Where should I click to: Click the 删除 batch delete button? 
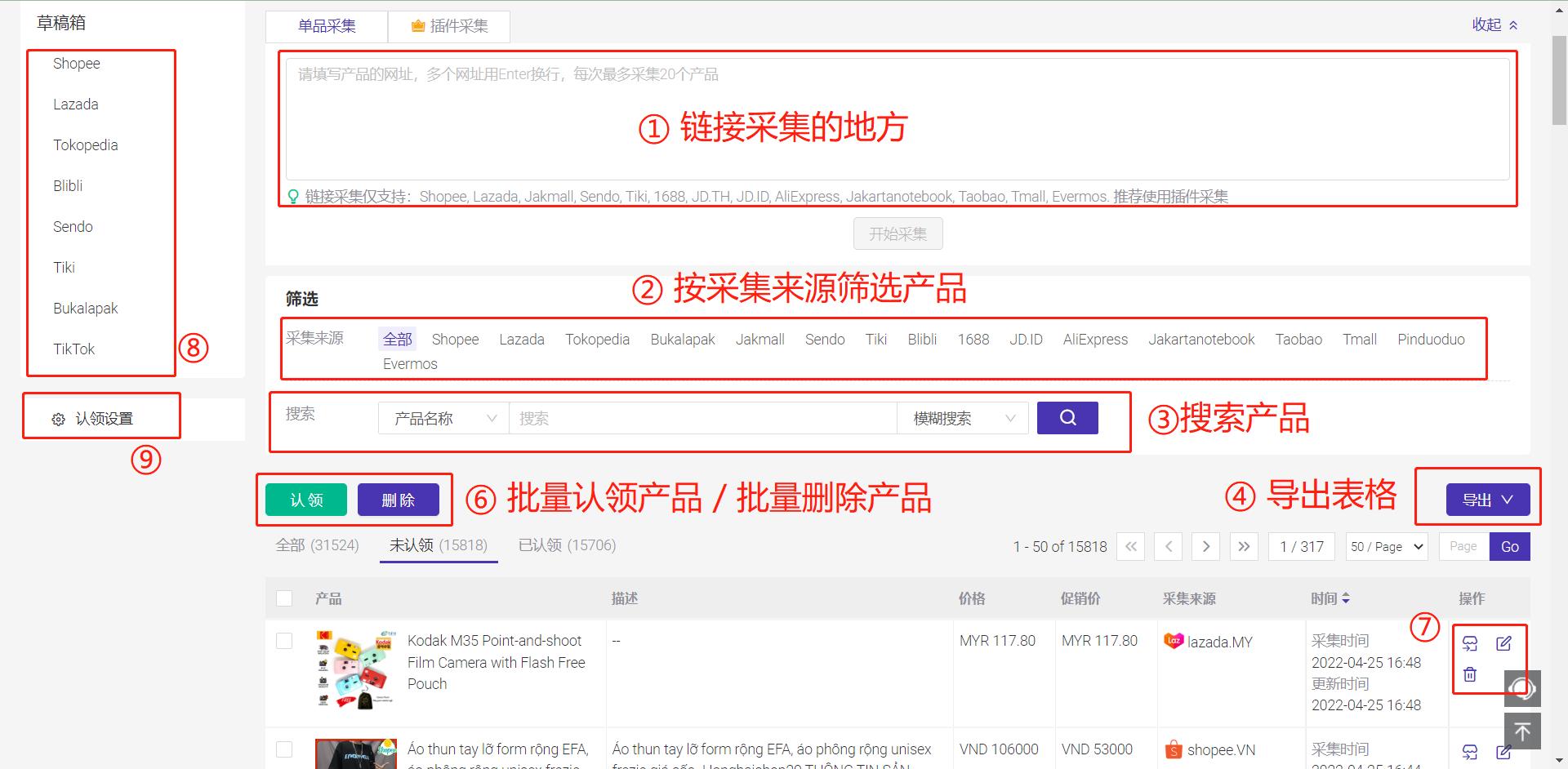(x=399, y=500)
